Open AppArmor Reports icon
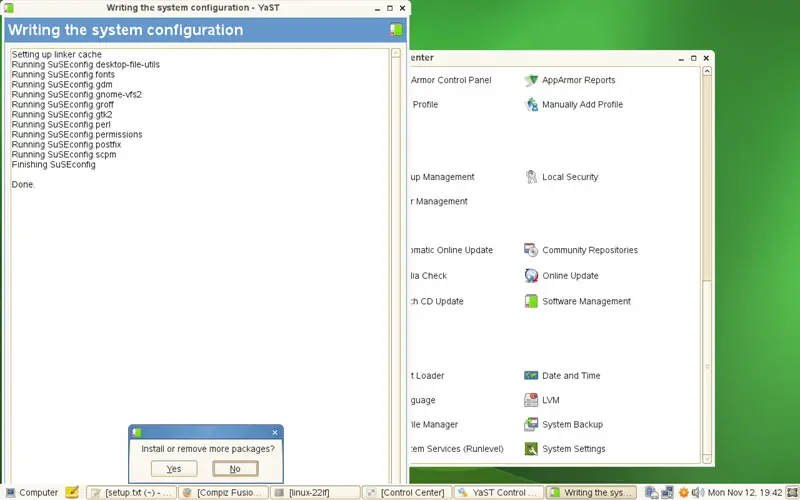The height and width of the screenshot is (500, 800). pyautogui.click(x=531, y=80)
